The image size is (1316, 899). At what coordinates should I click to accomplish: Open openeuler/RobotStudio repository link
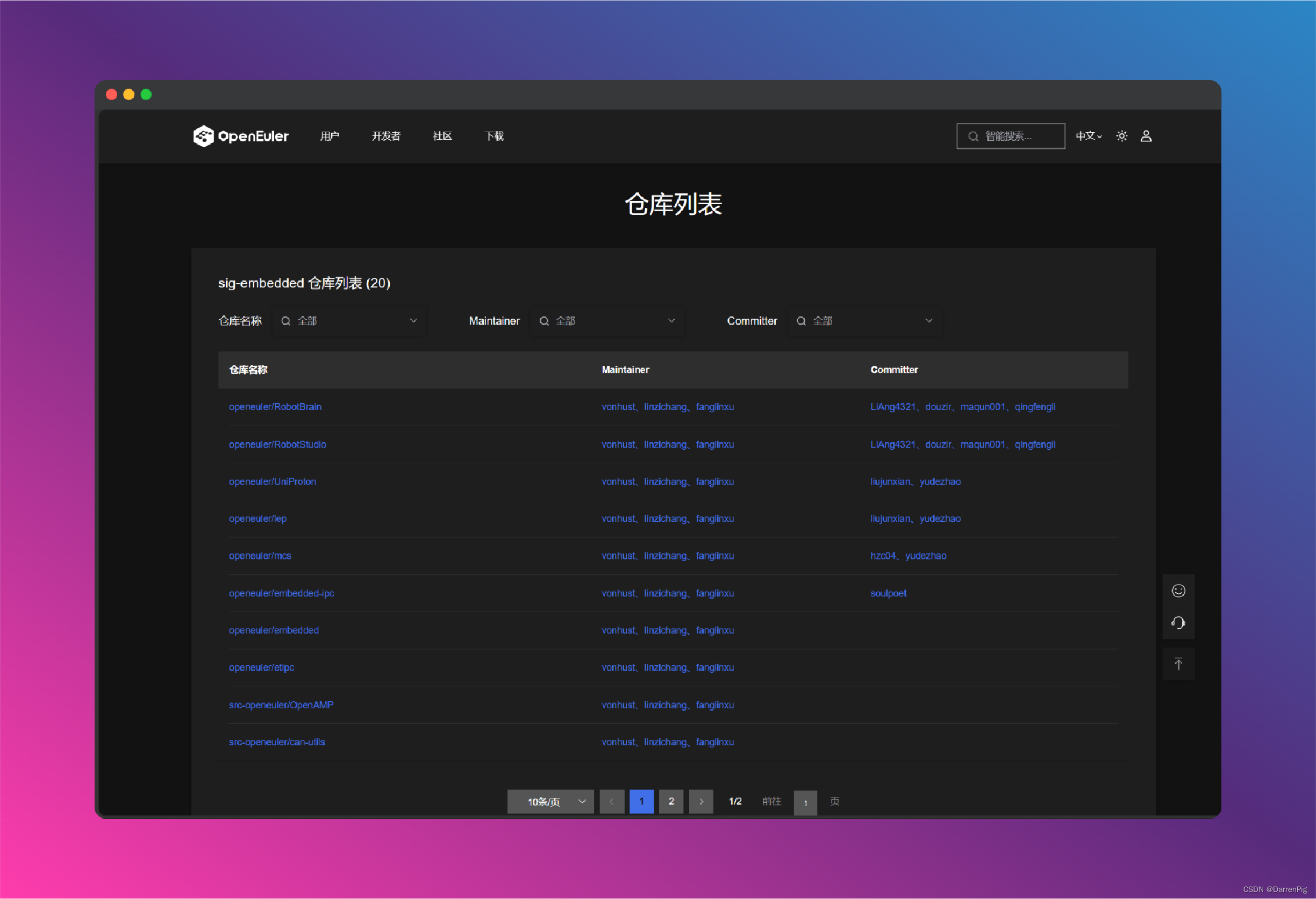[277, 444]
